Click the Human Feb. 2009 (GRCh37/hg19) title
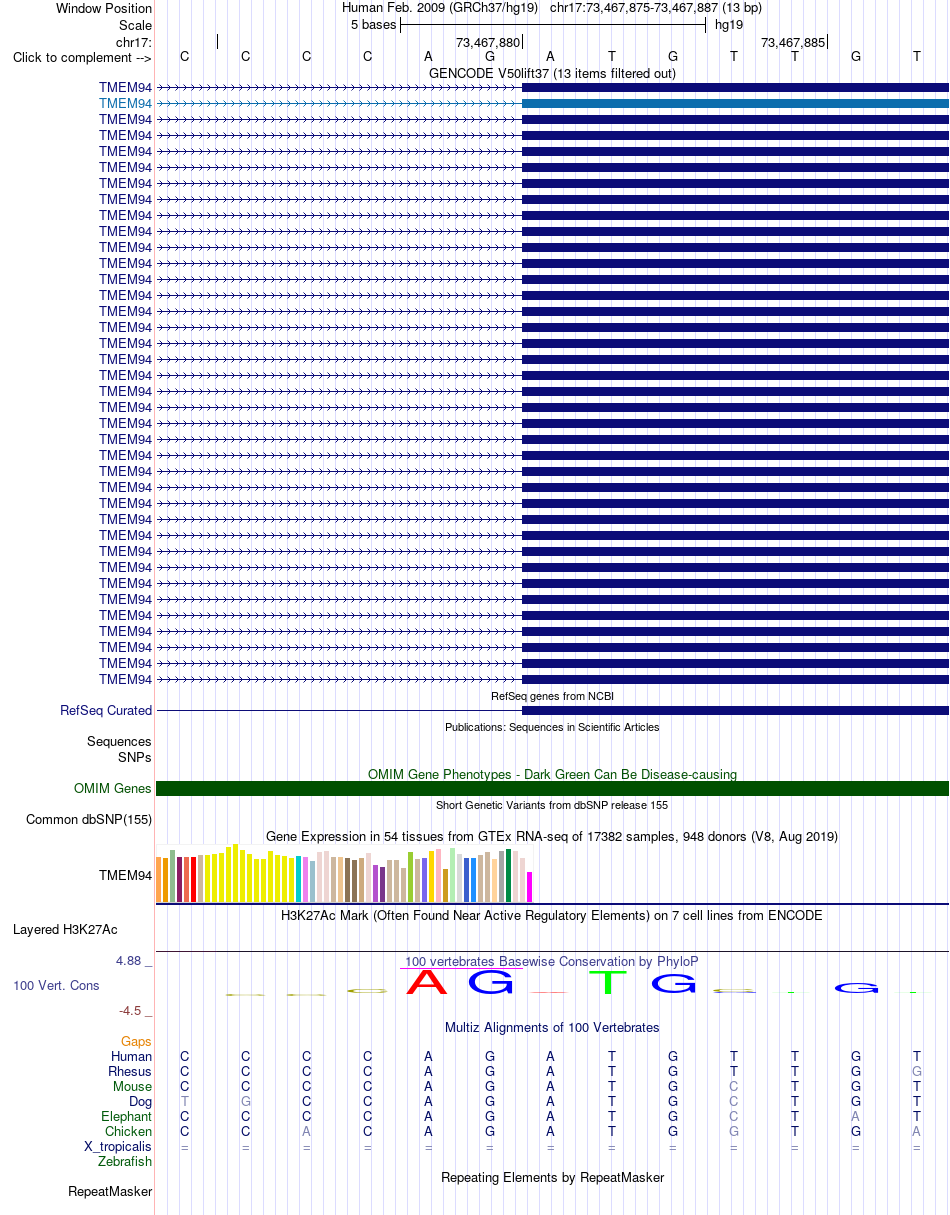The width and height of the screenshot is (950, 1215). point(440,8)
